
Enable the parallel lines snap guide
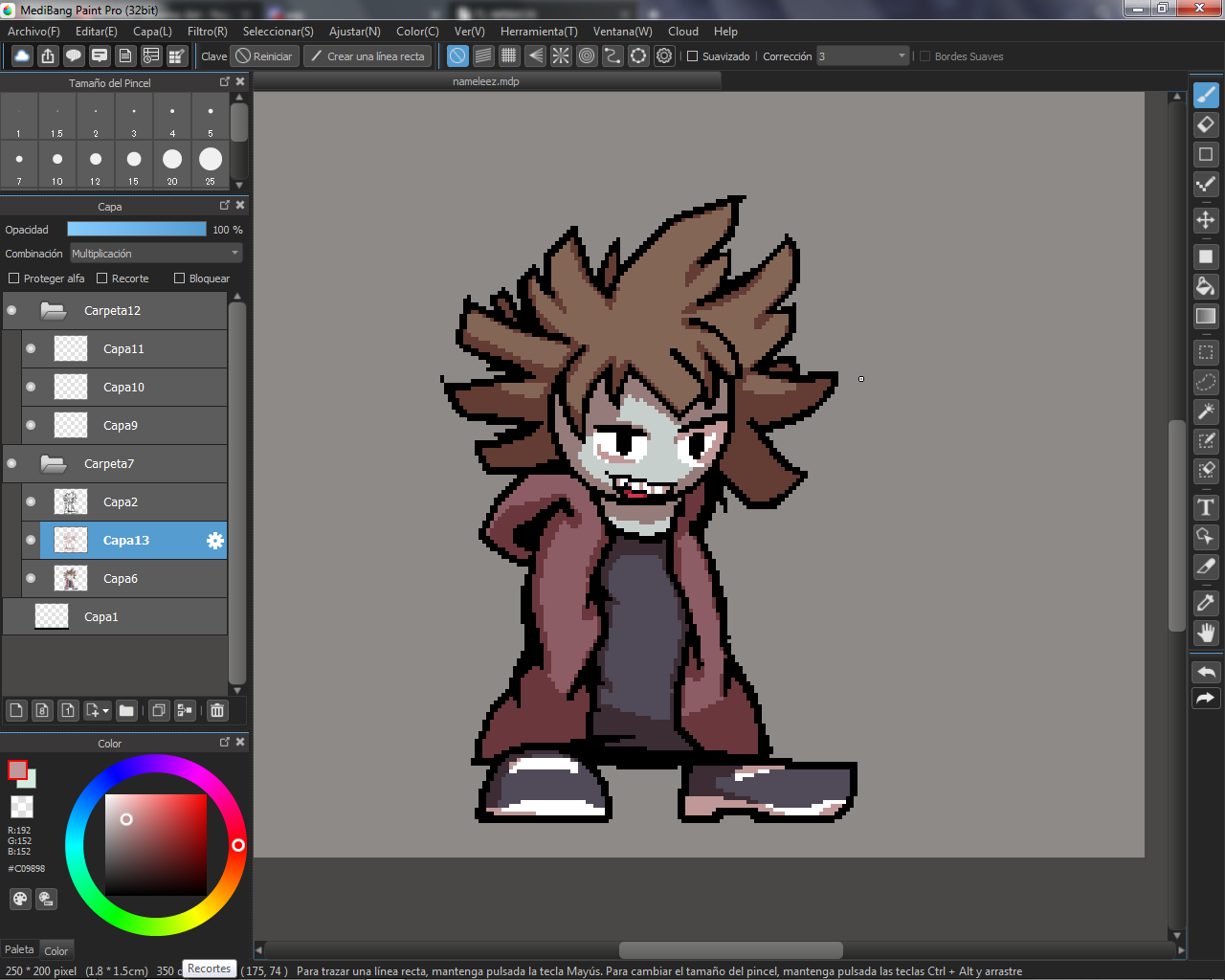pyautogui.click(x=483, y=56)
